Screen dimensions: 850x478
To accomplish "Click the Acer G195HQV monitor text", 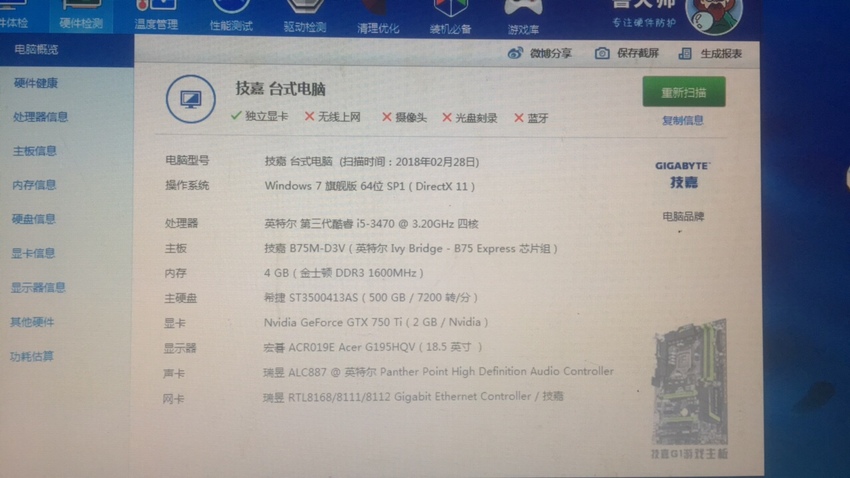I will pos(372,347).
